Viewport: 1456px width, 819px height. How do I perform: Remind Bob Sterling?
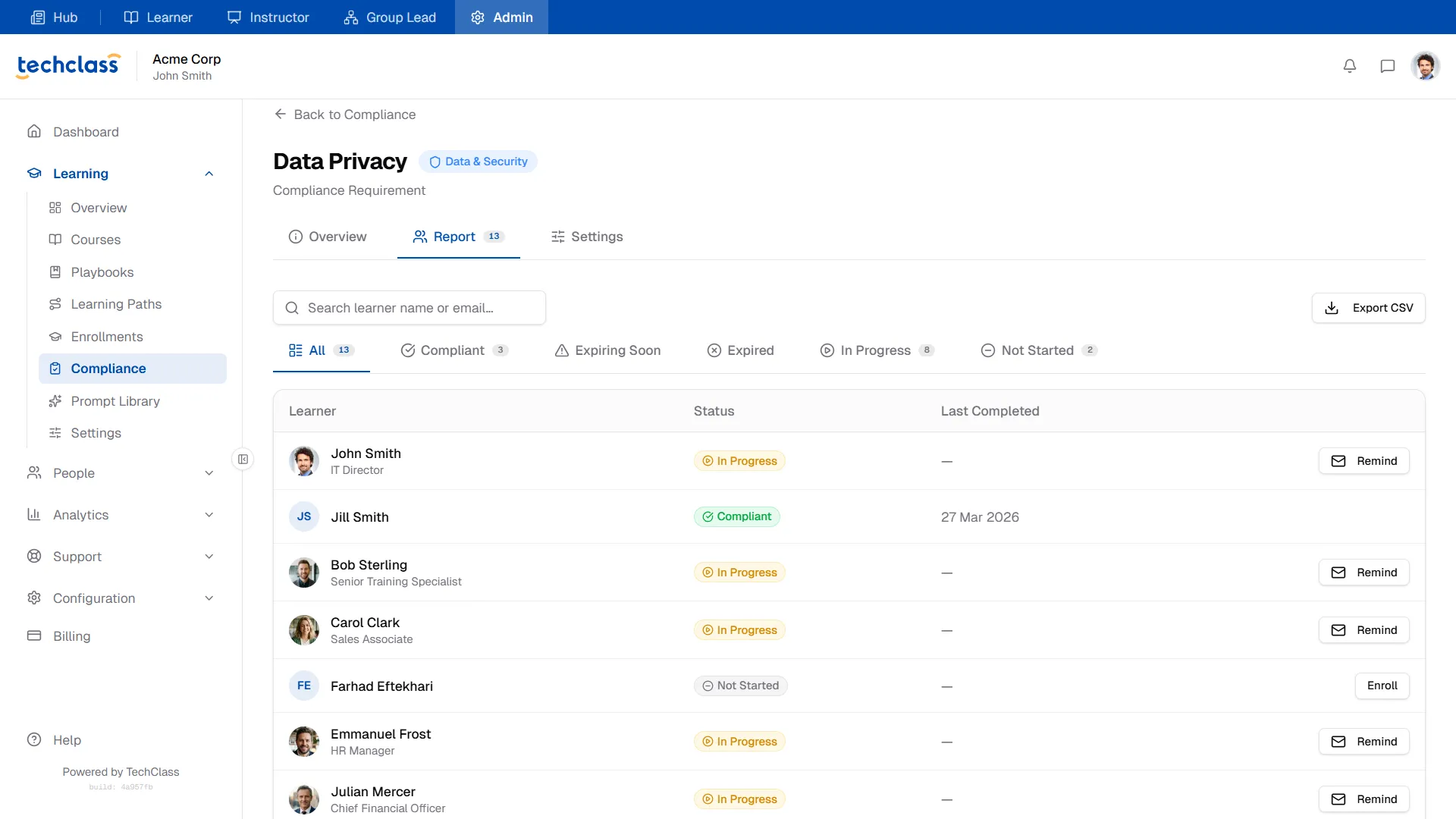(1364, 573)
